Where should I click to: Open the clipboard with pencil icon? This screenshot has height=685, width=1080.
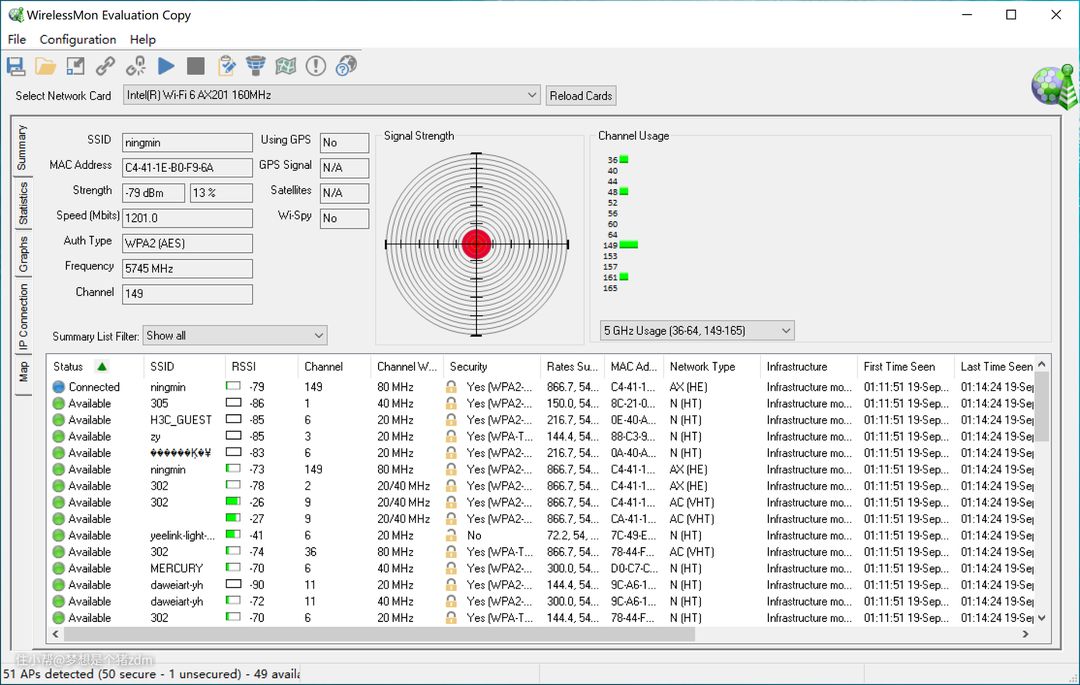(x=227, y=66)
